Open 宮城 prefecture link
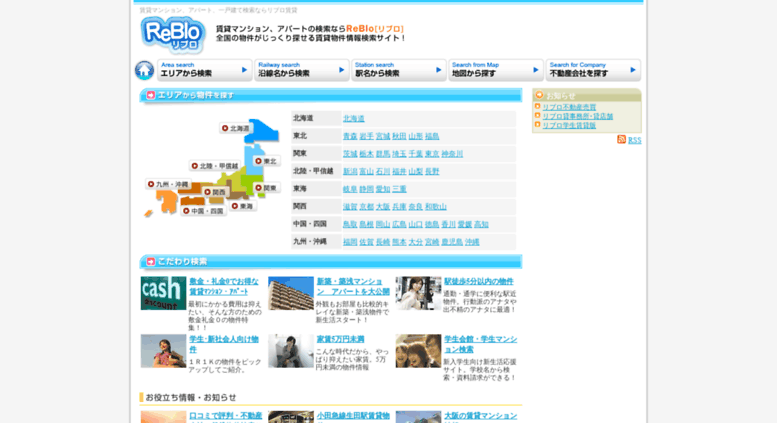The image size is (777, 423). tap(383, 136)
